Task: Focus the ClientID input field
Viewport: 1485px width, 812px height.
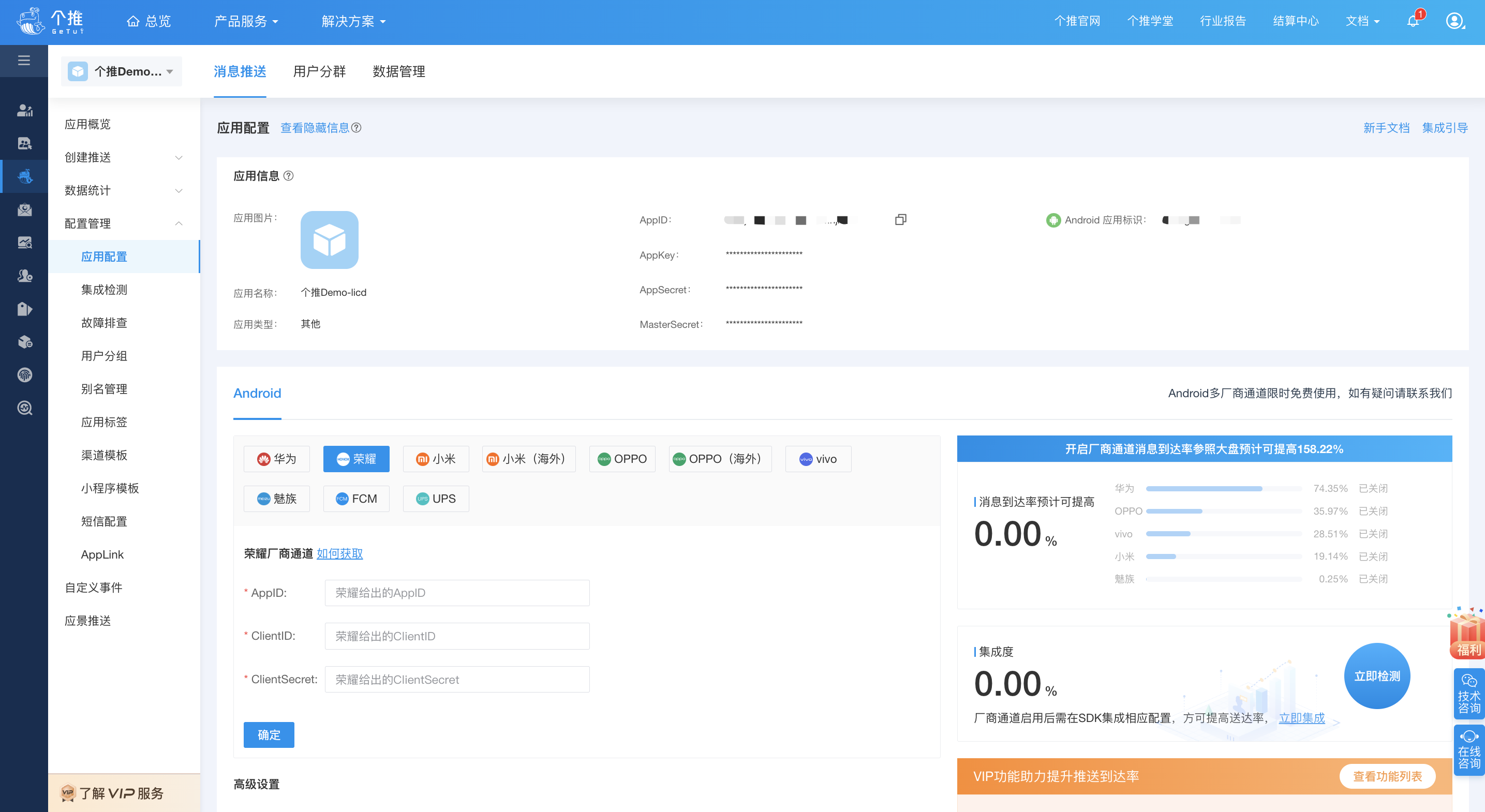Action: 457,636
